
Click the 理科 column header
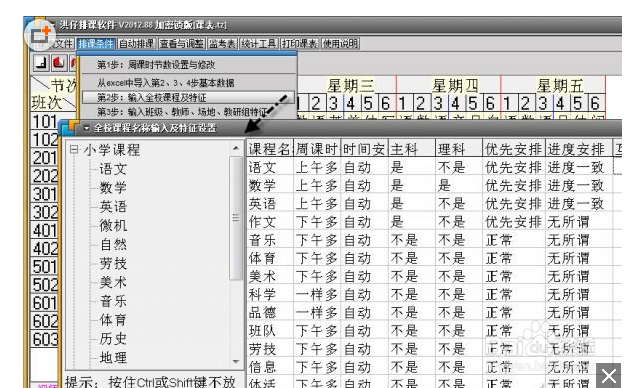click(459, 149)
